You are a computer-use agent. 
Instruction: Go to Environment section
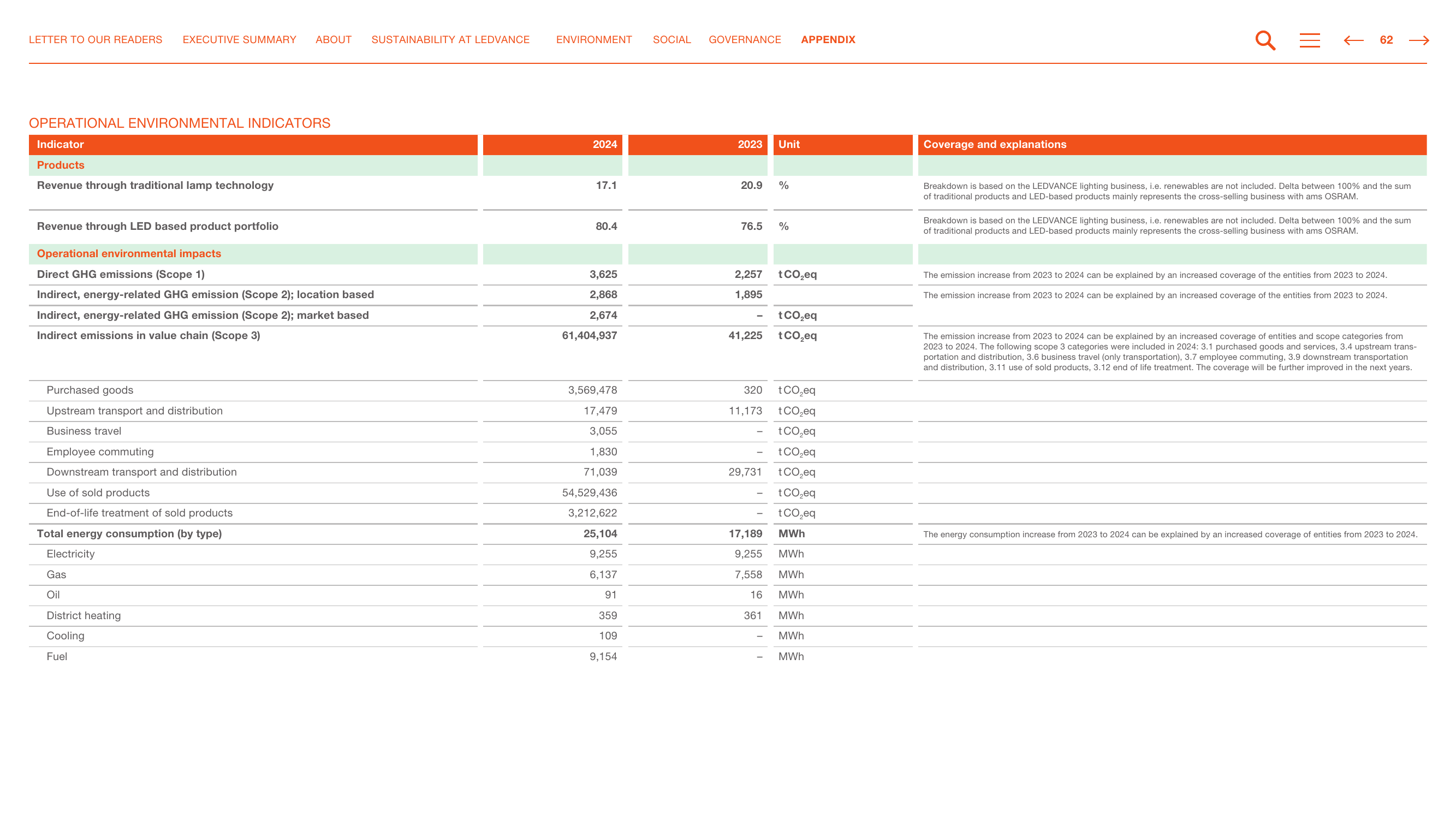594,39
